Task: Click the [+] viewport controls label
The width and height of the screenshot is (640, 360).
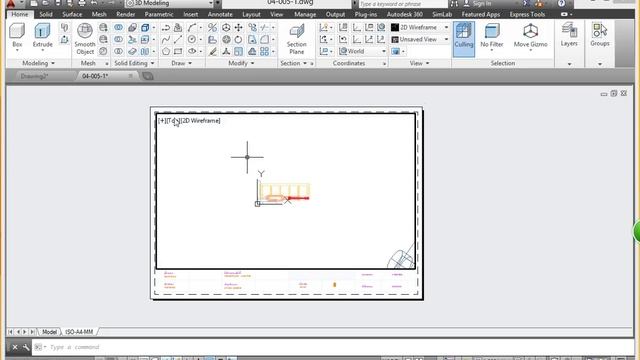Action: point(162,121)
